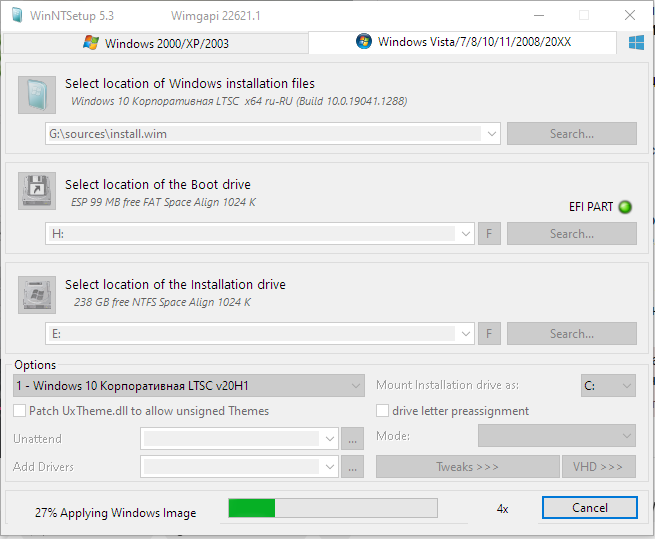Select the Windows Vista/7/8/10/11/2008/20XX tab

pyautogui.click(x=462, y=42)
